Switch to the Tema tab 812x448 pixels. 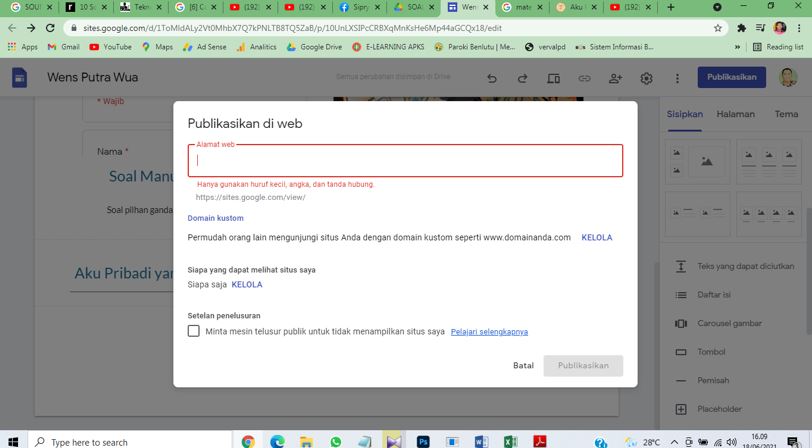tap(786, 114)
